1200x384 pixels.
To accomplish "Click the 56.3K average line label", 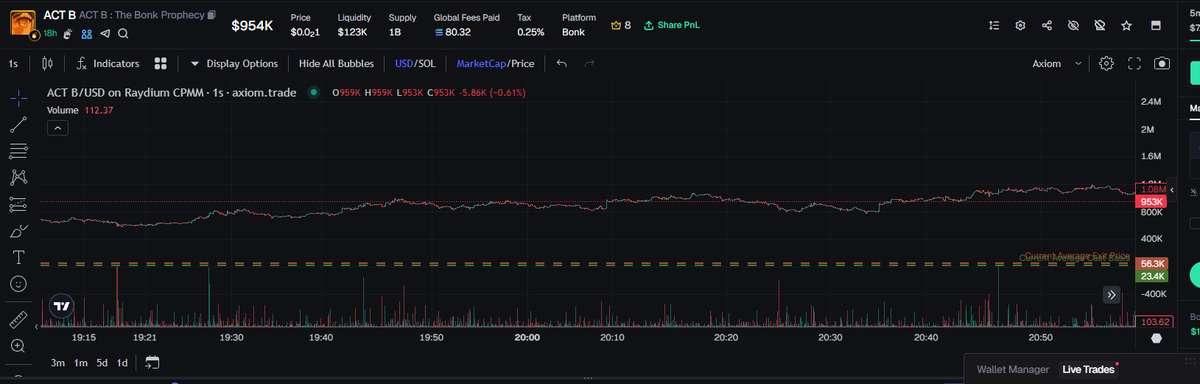I will click(1153, 263).
